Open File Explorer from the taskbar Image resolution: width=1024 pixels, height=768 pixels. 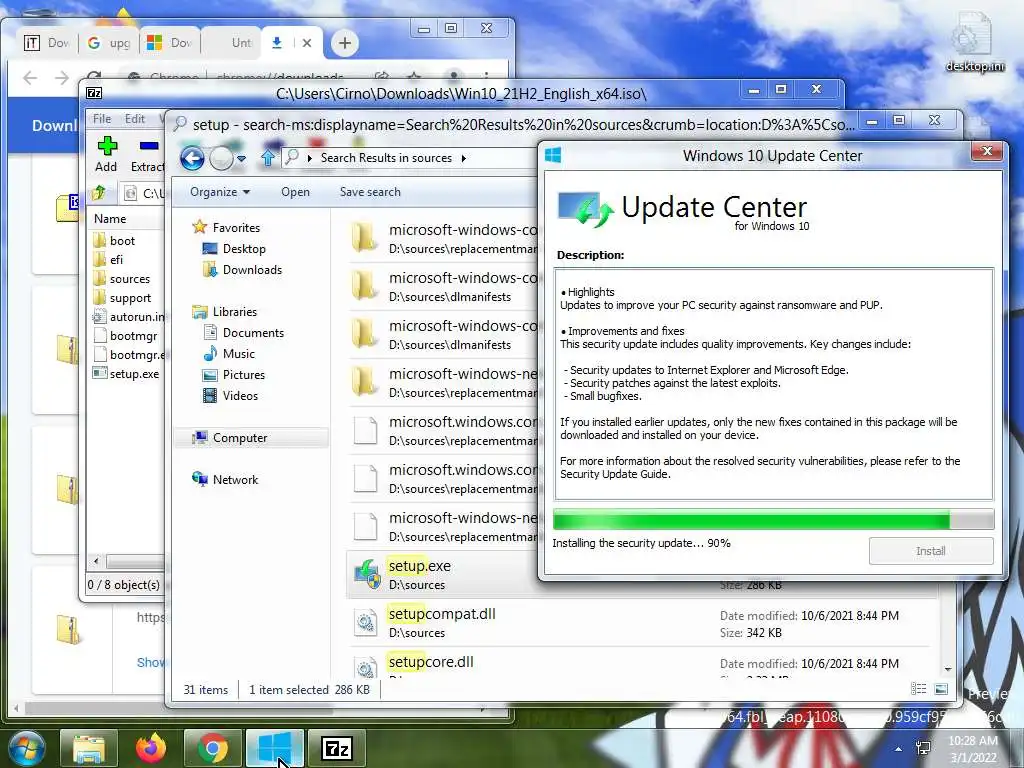tap(89, 748)
